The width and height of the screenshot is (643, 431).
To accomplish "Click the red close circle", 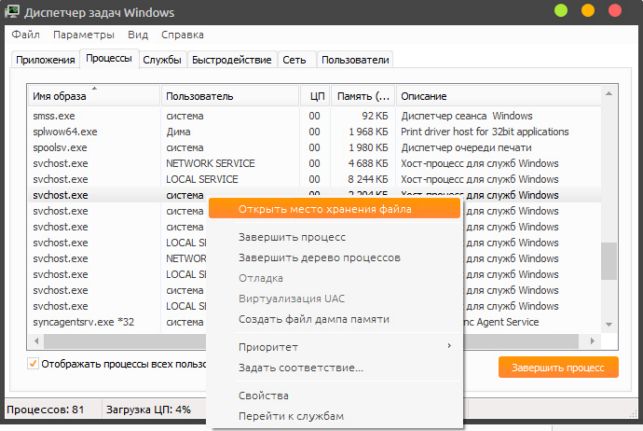I will pyautogui.click(x=615, y=11).
